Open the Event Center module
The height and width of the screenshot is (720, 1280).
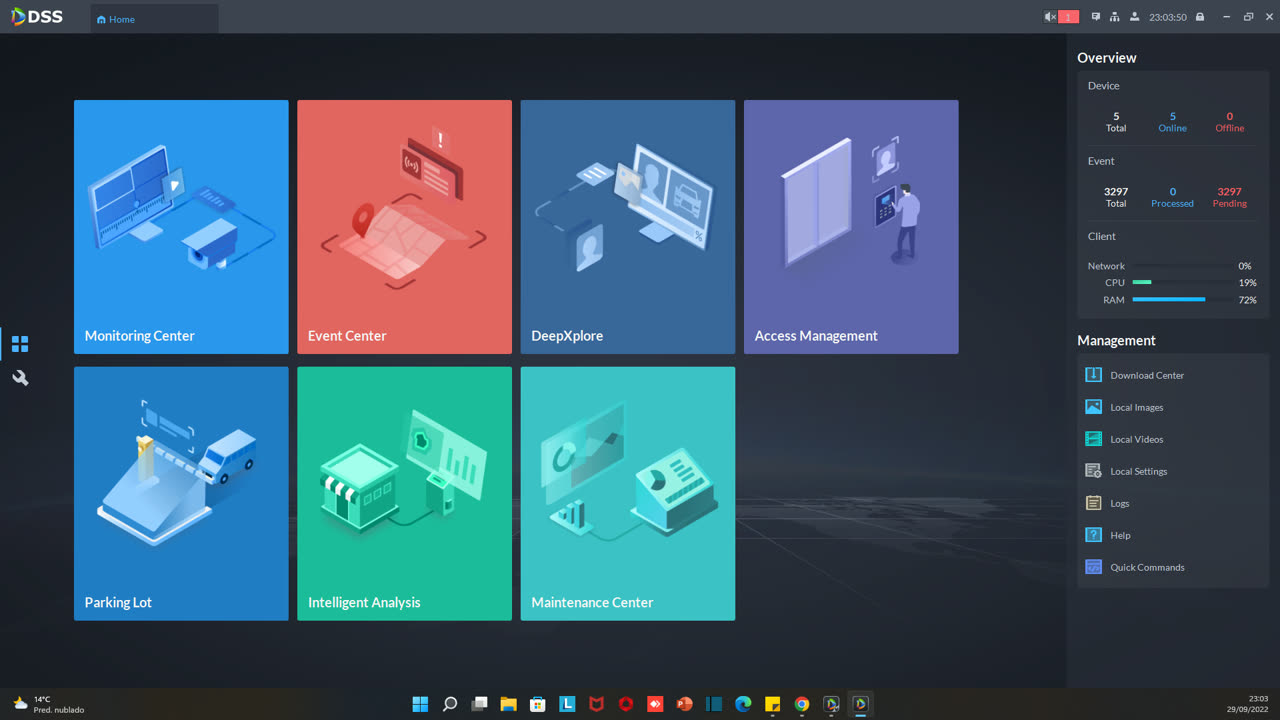[x=404, y=227]
